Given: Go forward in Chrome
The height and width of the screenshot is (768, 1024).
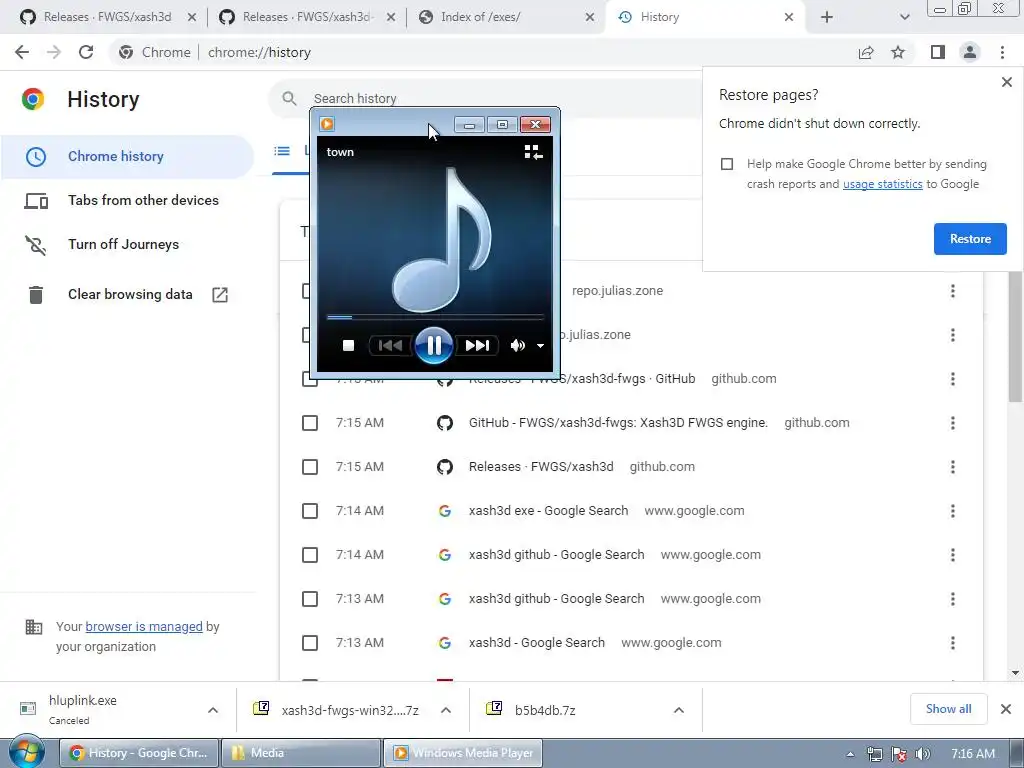Looking at the screenshot, I should [54, 52].
